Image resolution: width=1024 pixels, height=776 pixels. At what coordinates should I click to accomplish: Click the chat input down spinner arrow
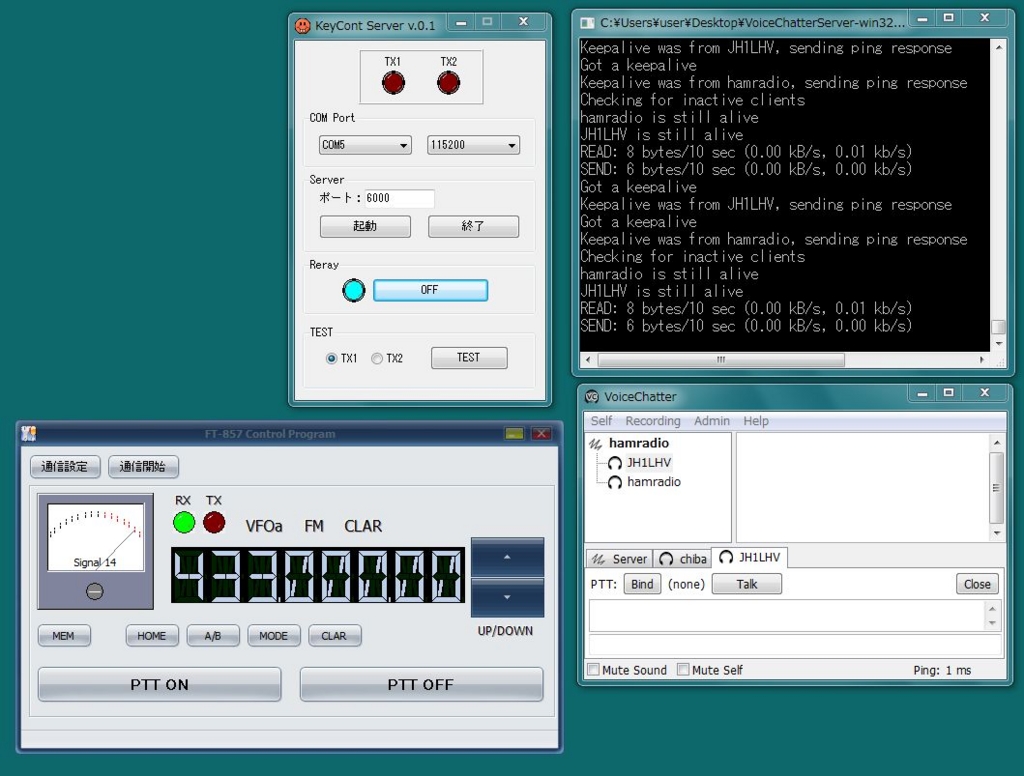(x=992, y=623)
